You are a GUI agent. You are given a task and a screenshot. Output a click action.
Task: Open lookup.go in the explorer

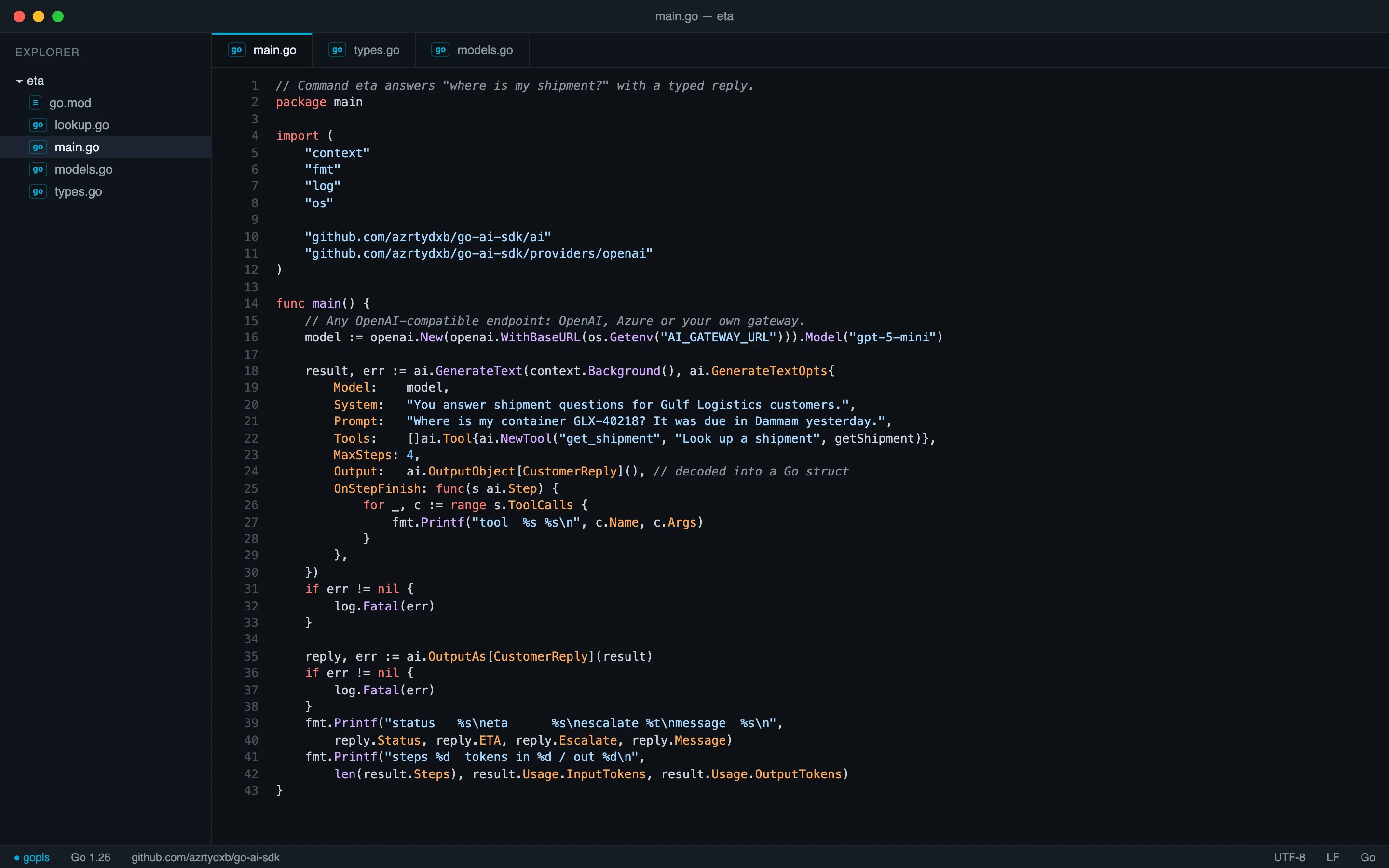(x=106, y=125)
